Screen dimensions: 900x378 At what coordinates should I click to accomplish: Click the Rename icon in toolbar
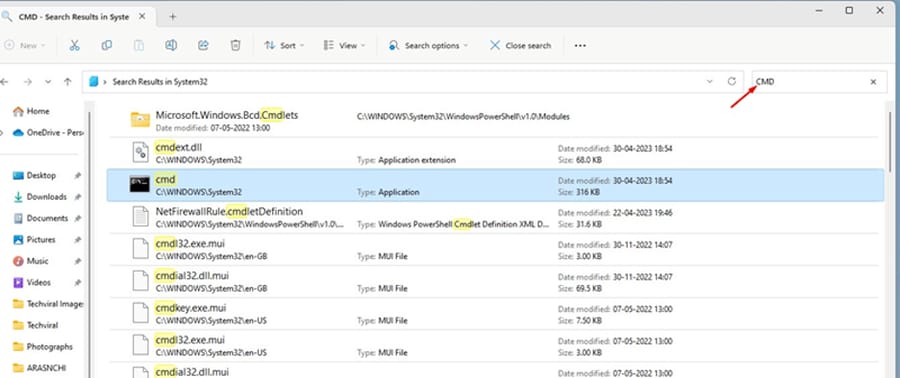coord(171,45)
